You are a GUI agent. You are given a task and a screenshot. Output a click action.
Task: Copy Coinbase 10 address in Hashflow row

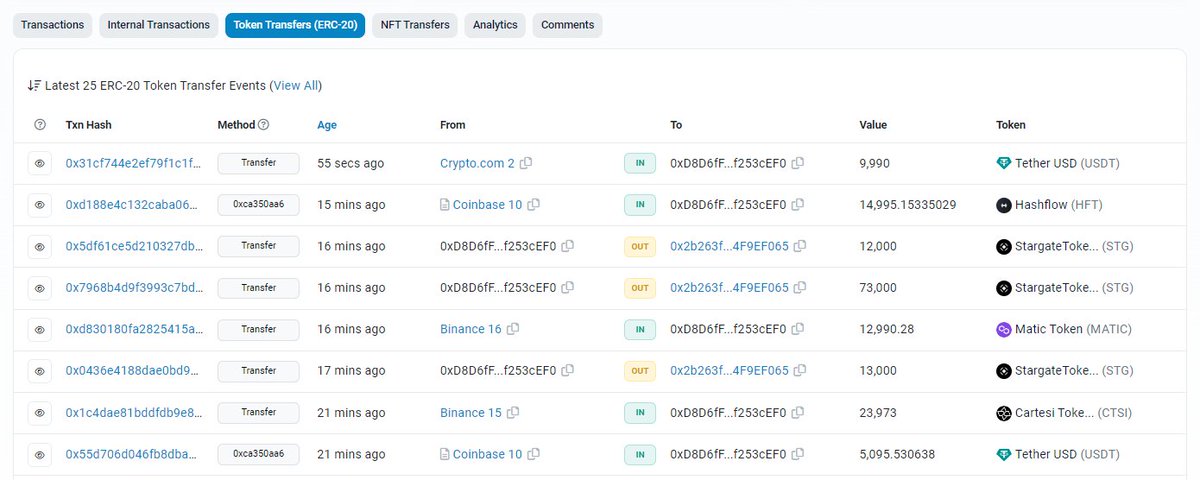pos(533,205)
